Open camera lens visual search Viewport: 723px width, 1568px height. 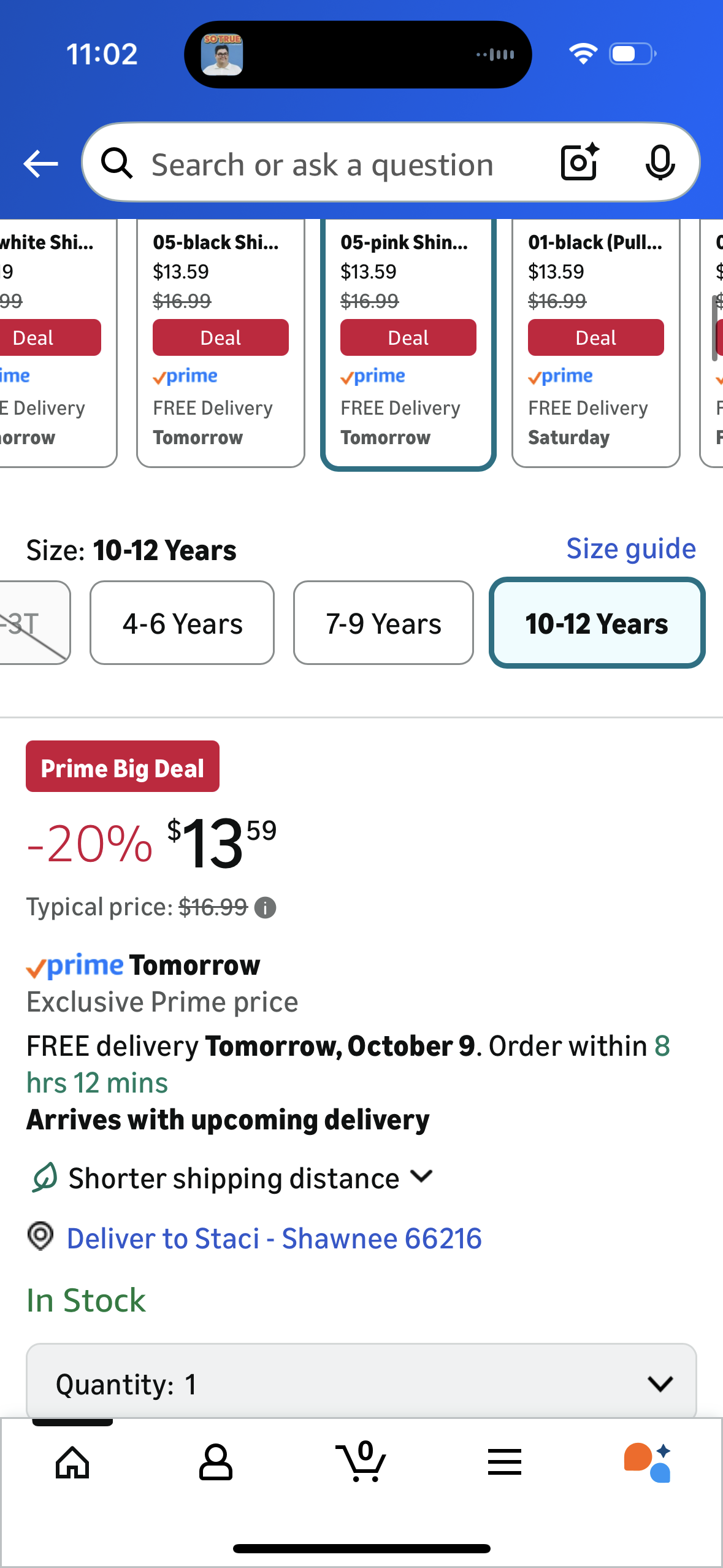point(579,163)
